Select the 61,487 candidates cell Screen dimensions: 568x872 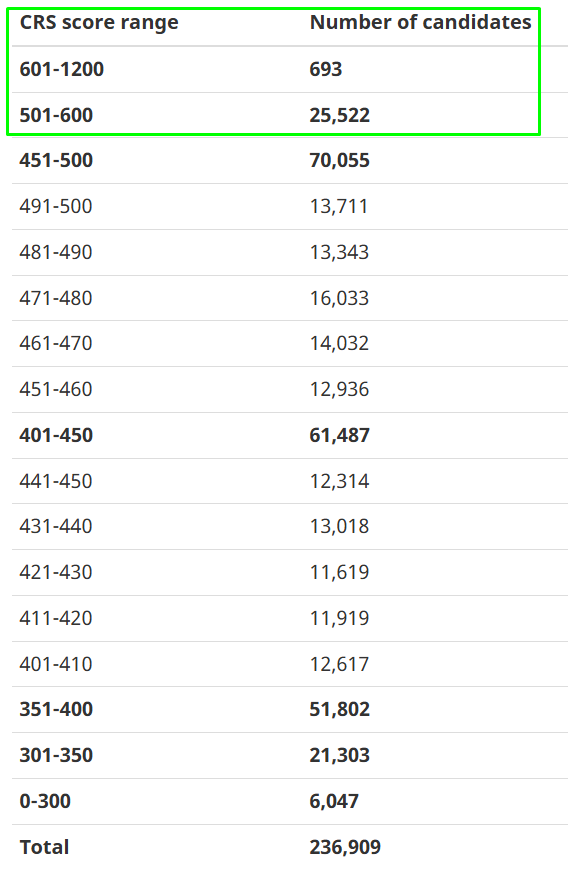pyautogui.click(x=340, y=435)
